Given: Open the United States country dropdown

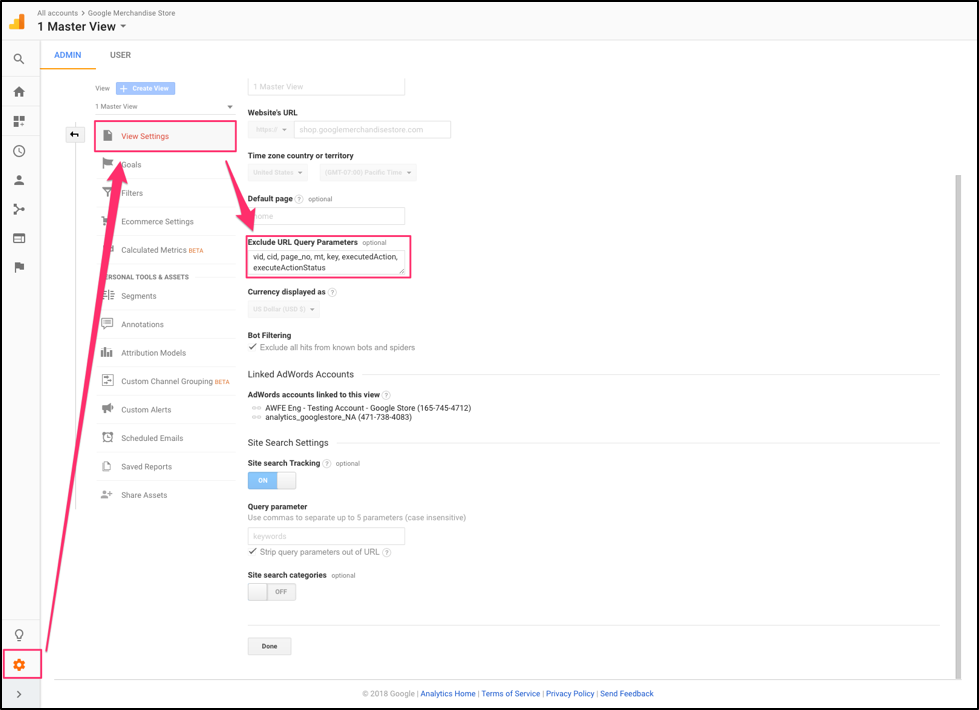Looking at the screenshot, I should coord(277,172).
